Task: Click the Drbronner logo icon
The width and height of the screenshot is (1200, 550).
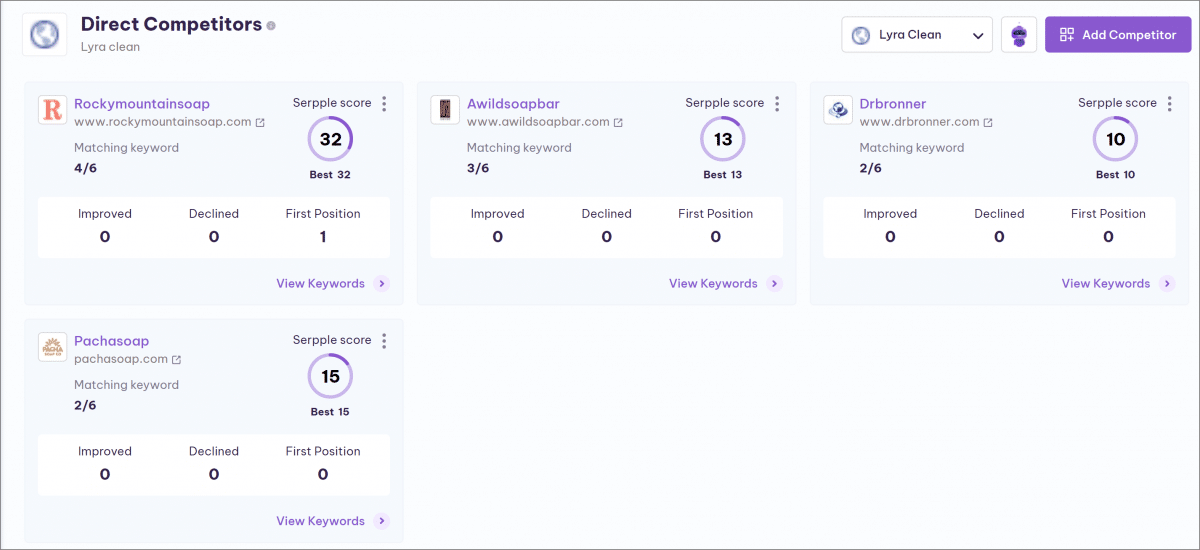Action: tap(838, 110)
